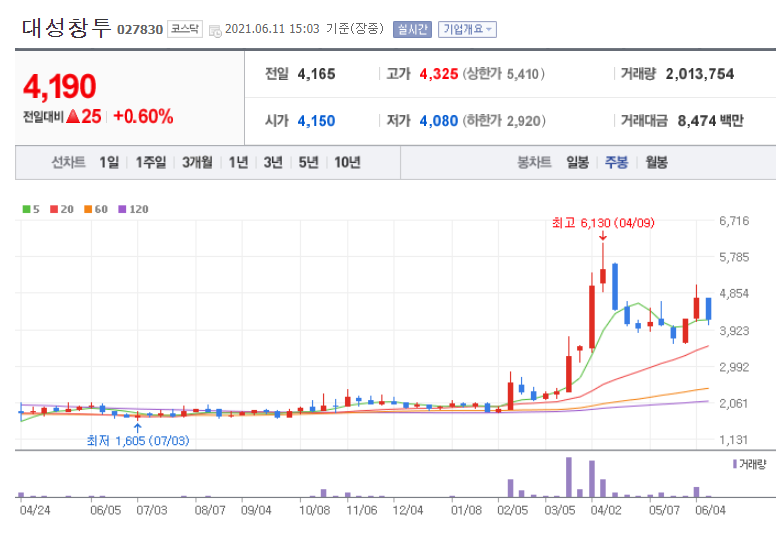
Task: Click the 전일 value 4,165
Action: (316, 74)
